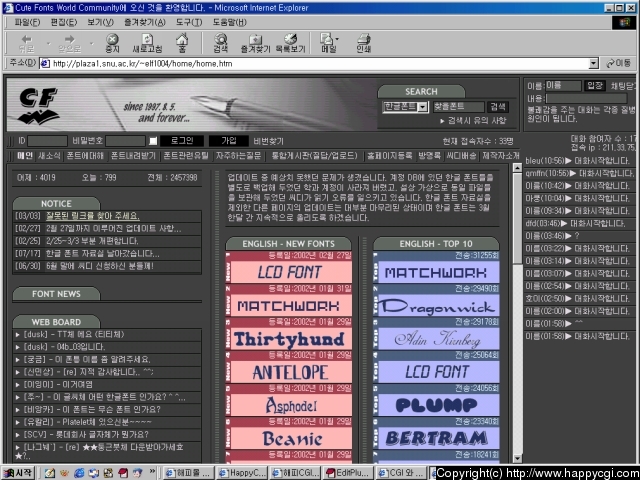Viewport: 640px width, 480px height.
Task: Go back with the 뒤로 toolbar icon
Action: pyautogui.click(x=27, y=43)
